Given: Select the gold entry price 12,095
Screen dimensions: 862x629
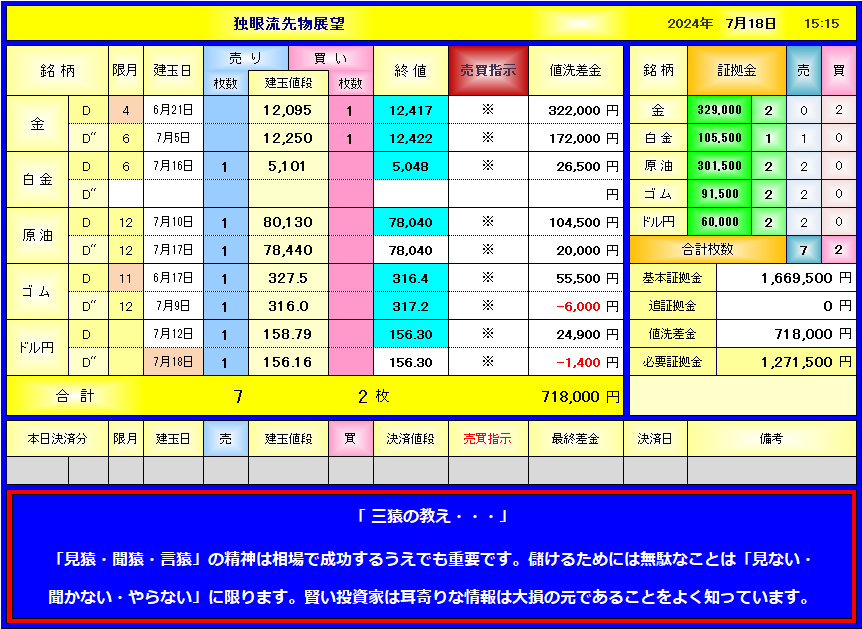Looking at the screenshot, I should pyautogui.click(x=289, y=111).
